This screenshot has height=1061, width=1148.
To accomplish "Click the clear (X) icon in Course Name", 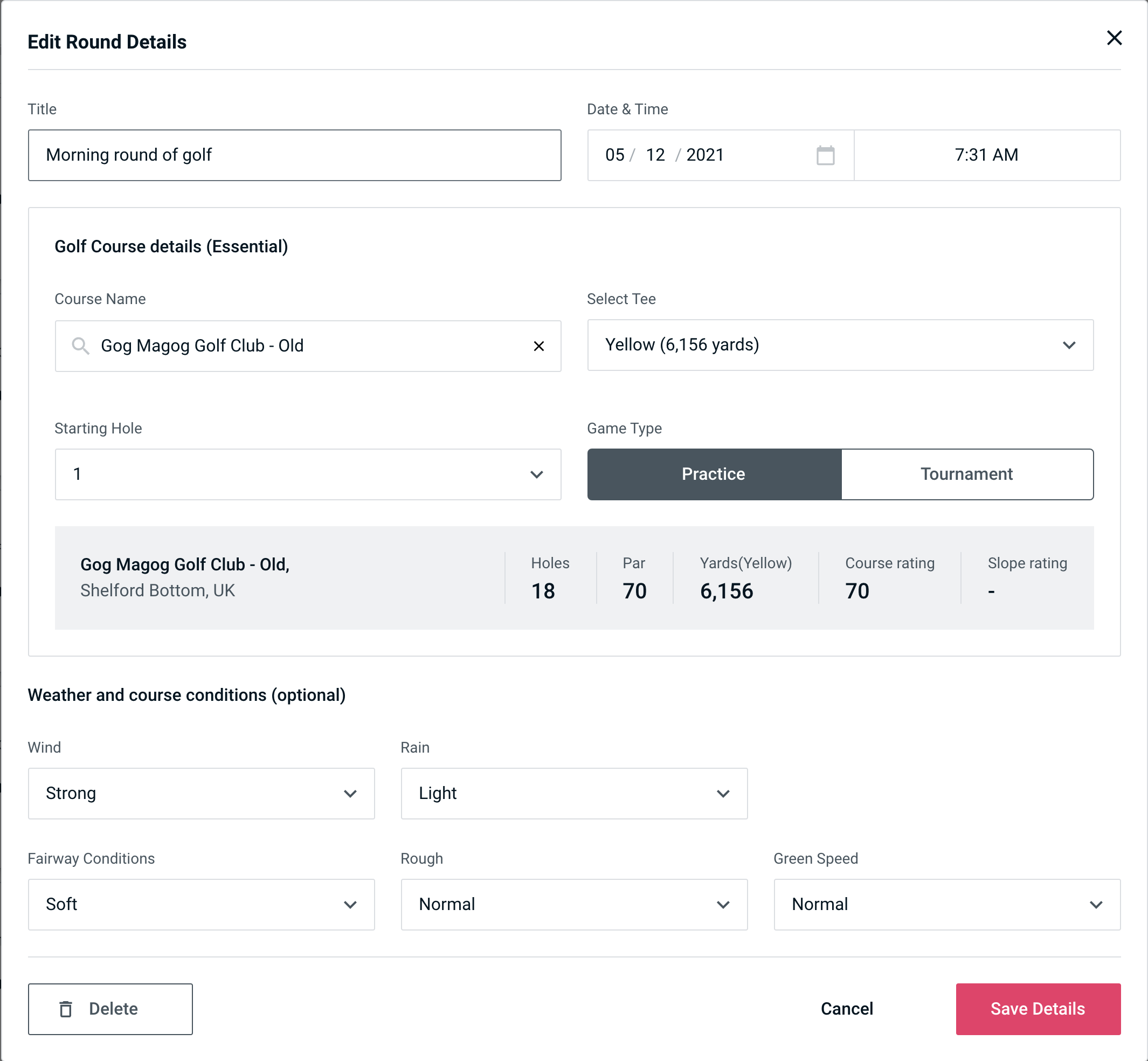I will pos(540,345).
